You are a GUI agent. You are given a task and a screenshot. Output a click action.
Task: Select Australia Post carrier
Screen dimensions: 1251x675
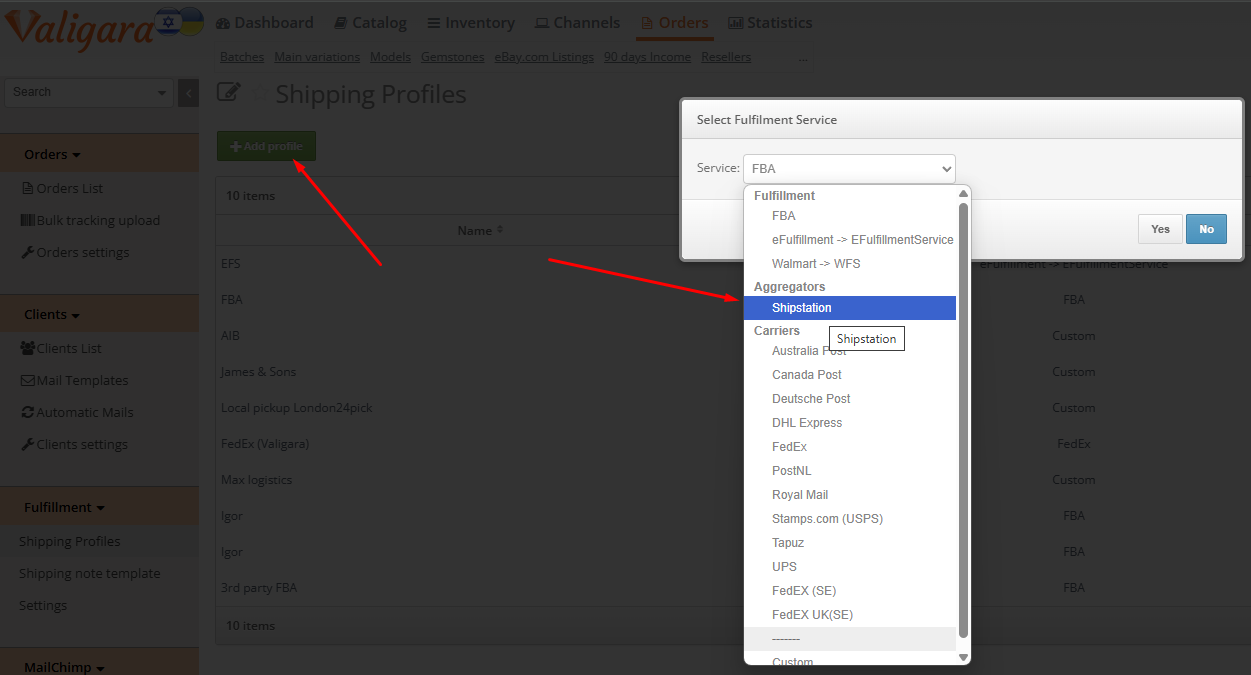tap(850, 351)
